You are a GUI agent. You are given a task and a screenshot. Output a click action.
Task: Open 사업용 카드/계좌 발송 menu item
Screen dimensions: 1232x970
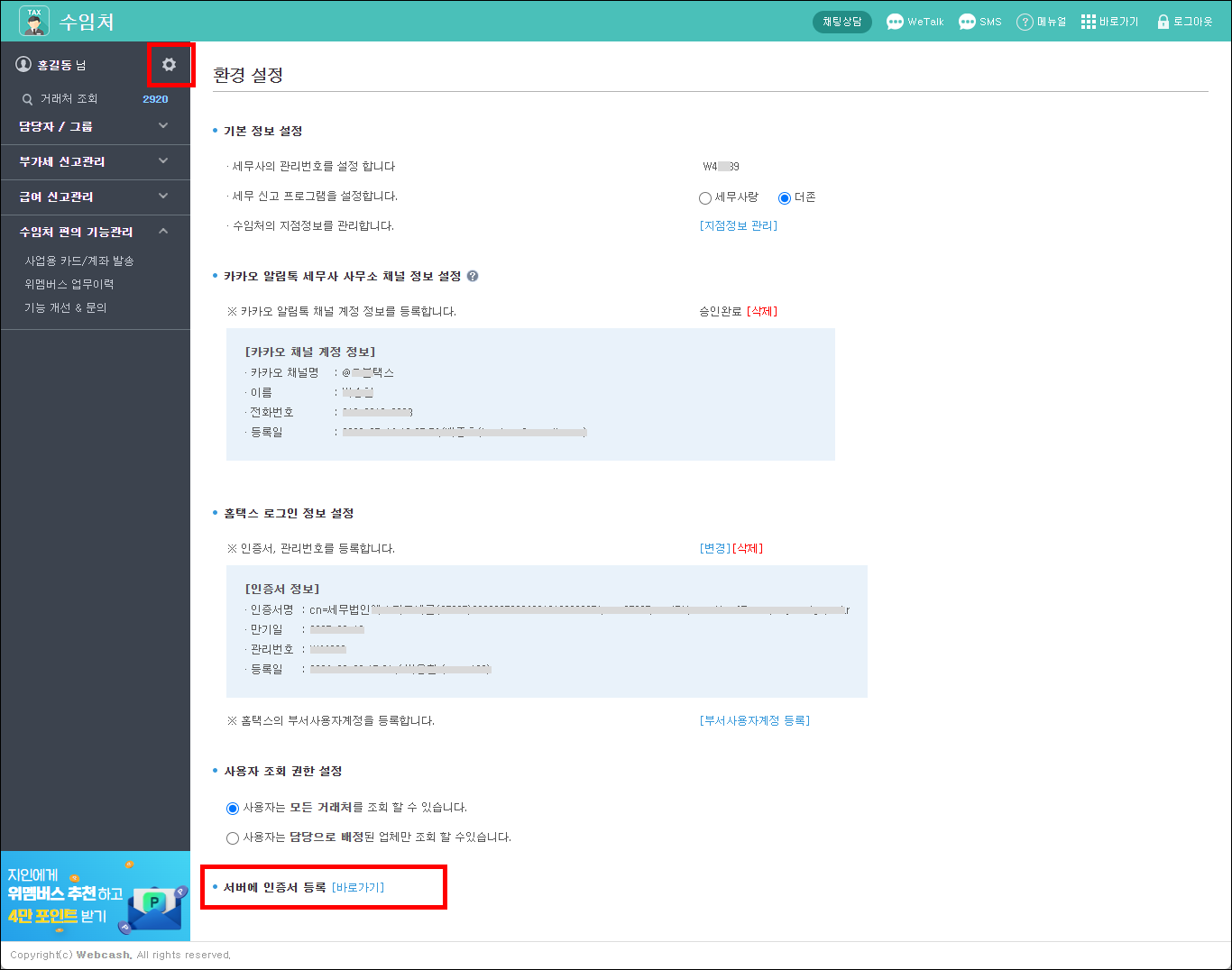(x=79, y=261)
